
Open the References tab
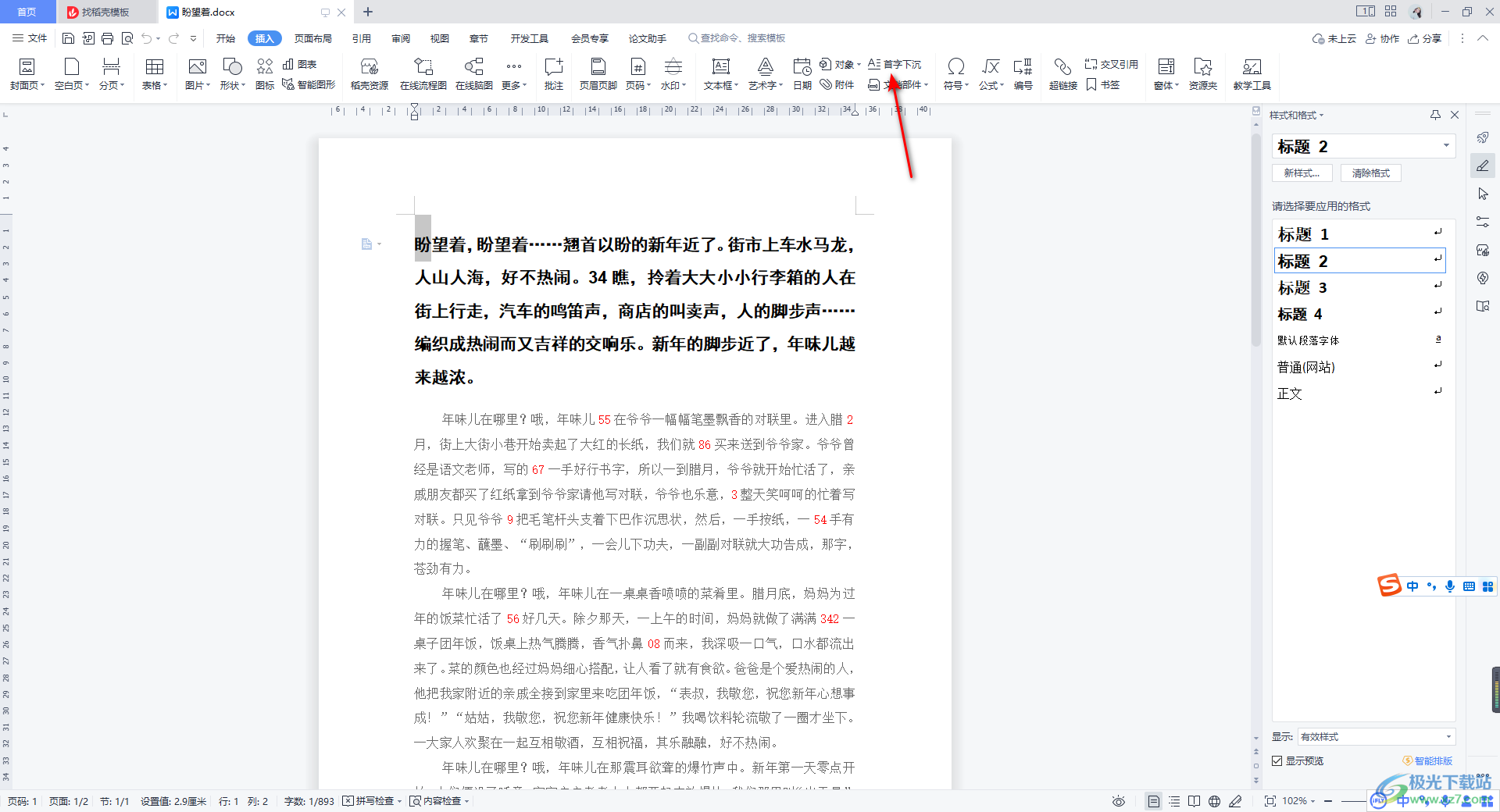362,38
